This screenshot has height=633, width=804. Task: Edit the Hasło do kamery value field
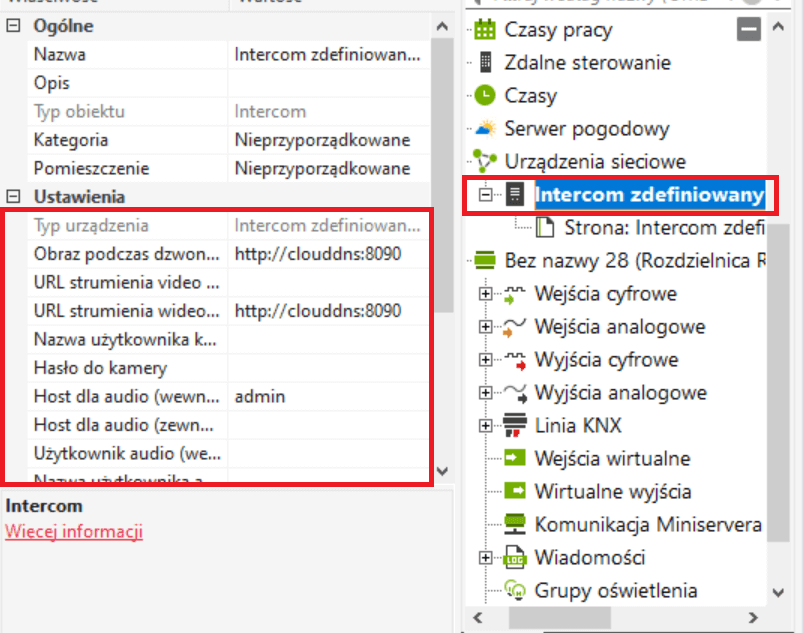[330, 368]
